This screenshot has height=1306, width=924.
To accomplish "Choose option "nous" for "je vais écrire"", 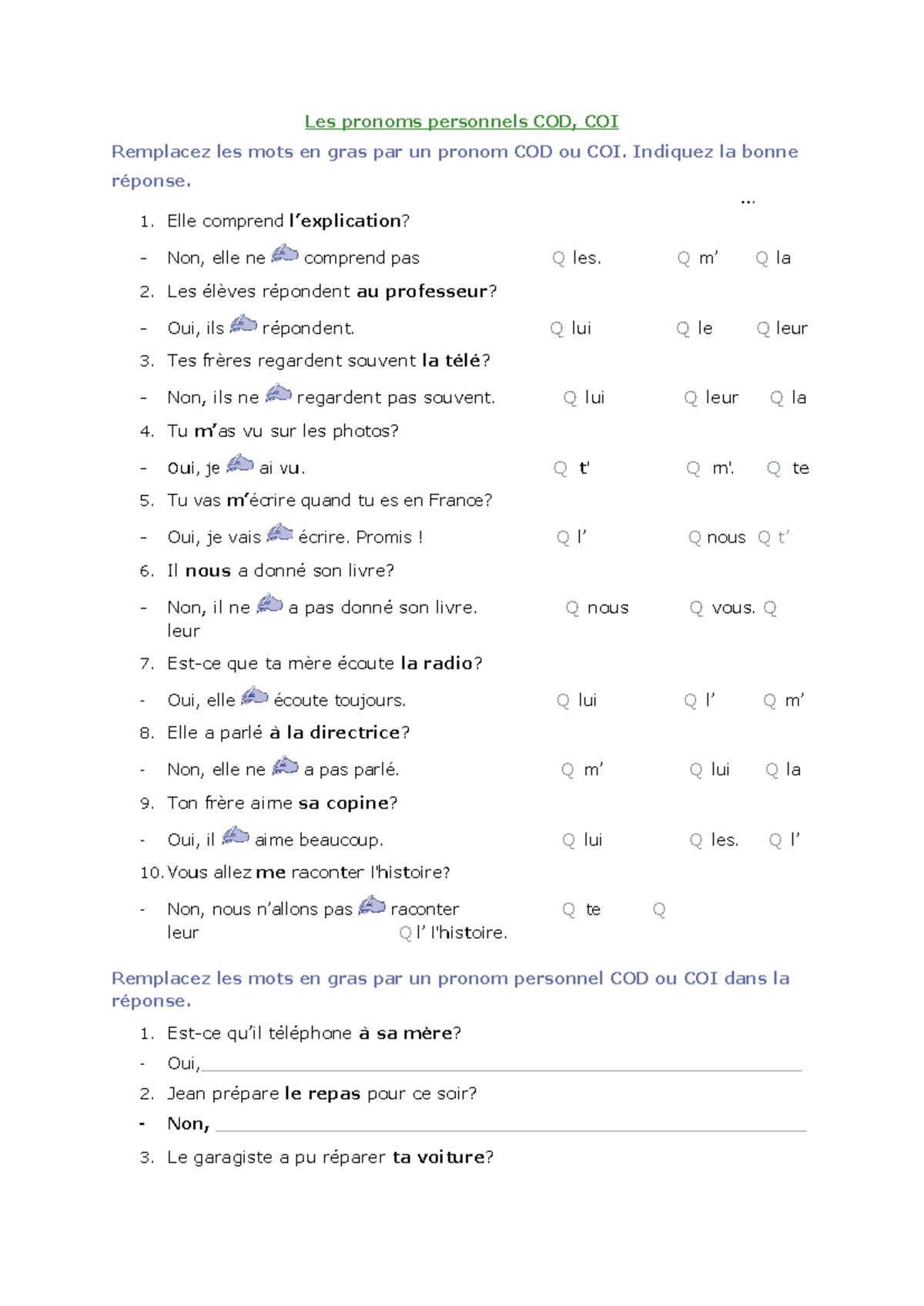I will (695, 537).
